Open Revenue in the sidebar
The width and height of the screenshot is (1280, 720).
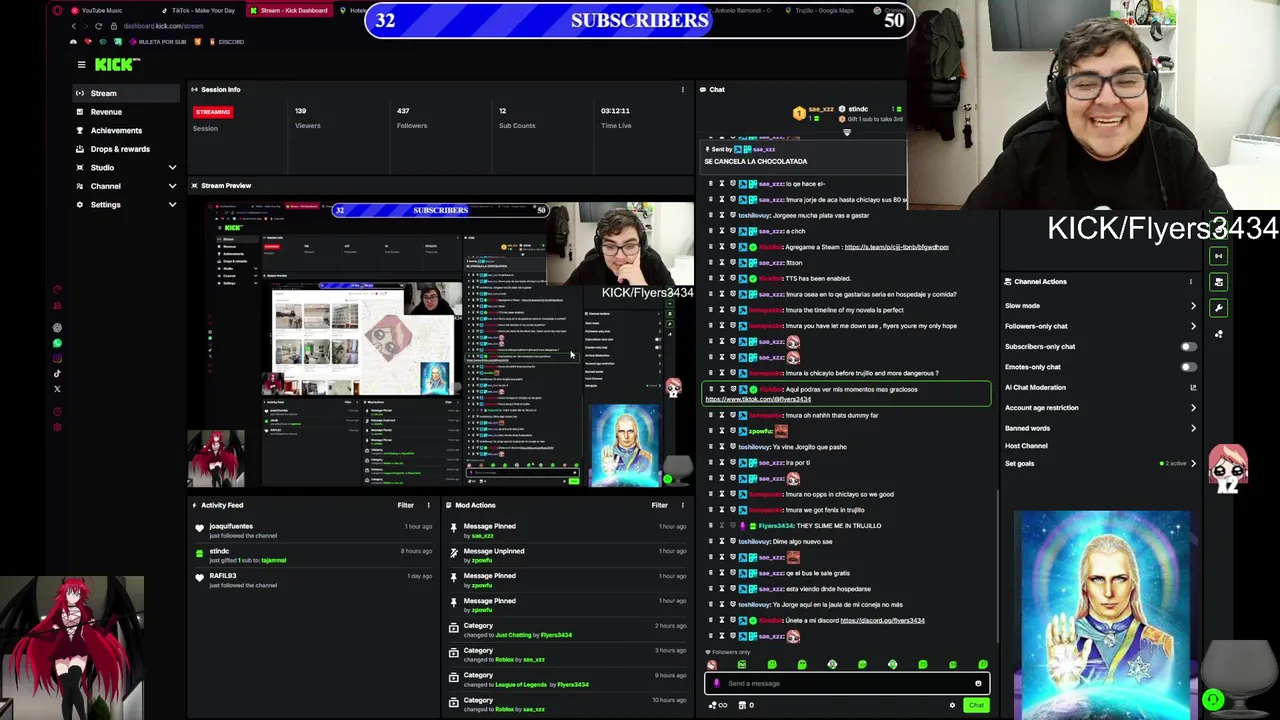pos(126,112)
